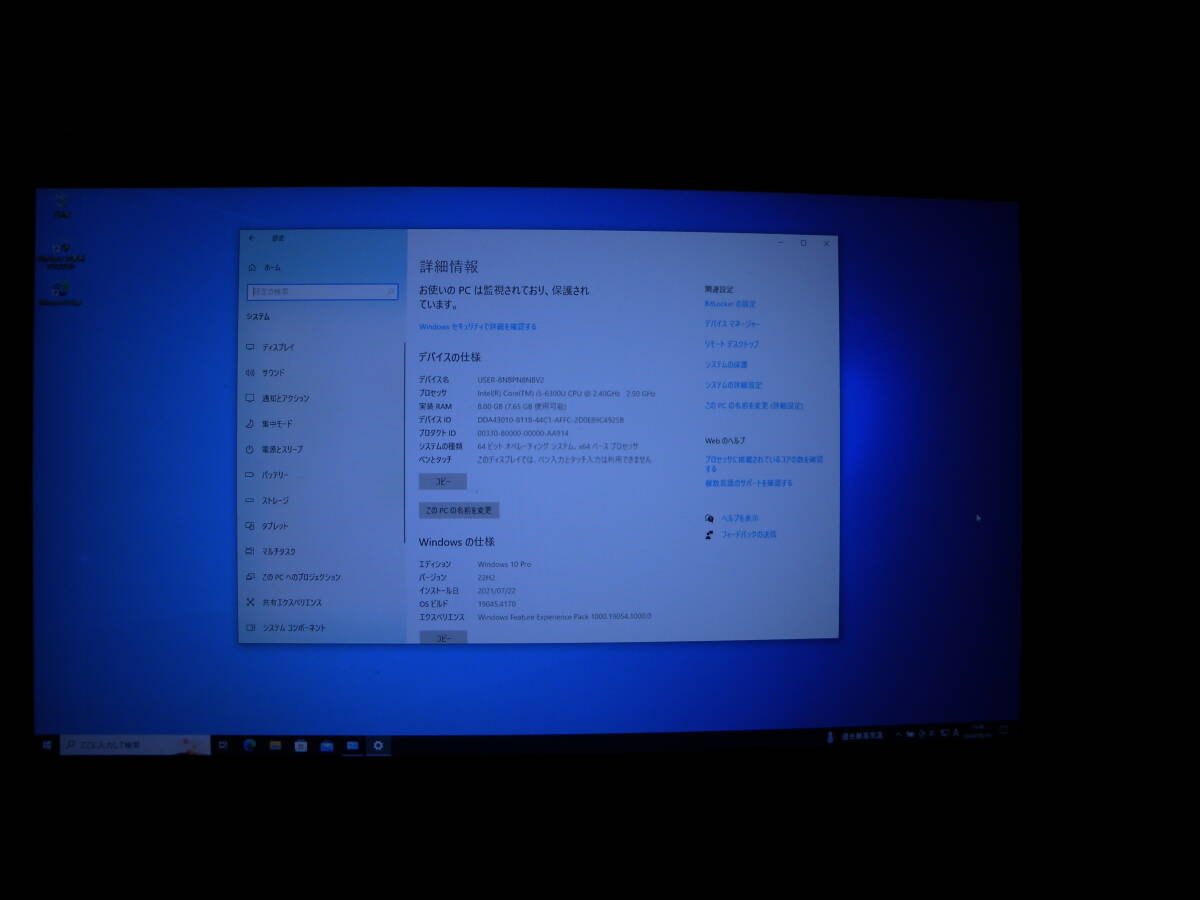
Task: Open multi-language support web help link
Action: [x=748, y=483]
